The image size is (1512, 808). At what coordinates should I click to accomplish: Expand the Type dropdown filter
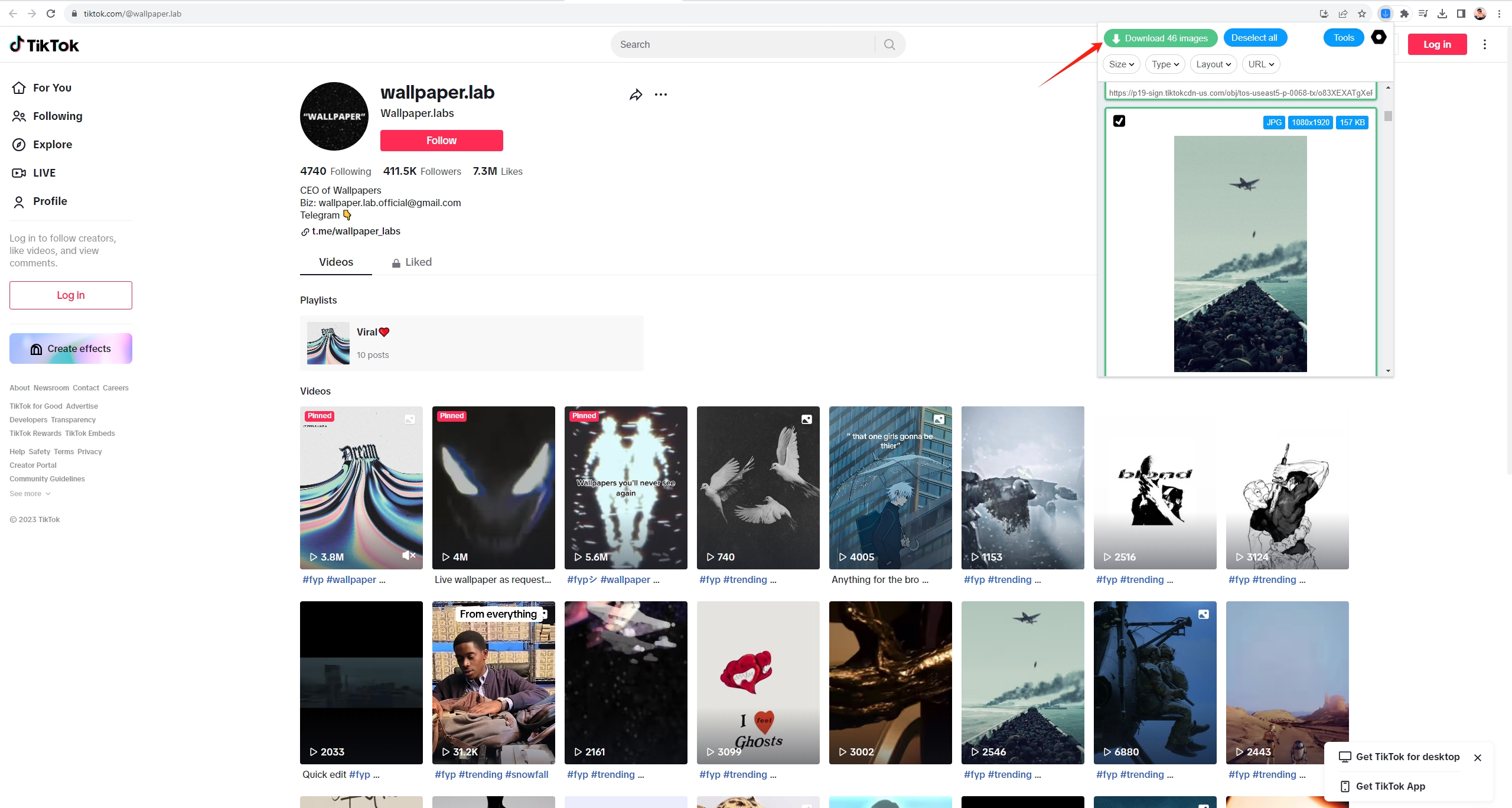click(x=1164, y=64)
